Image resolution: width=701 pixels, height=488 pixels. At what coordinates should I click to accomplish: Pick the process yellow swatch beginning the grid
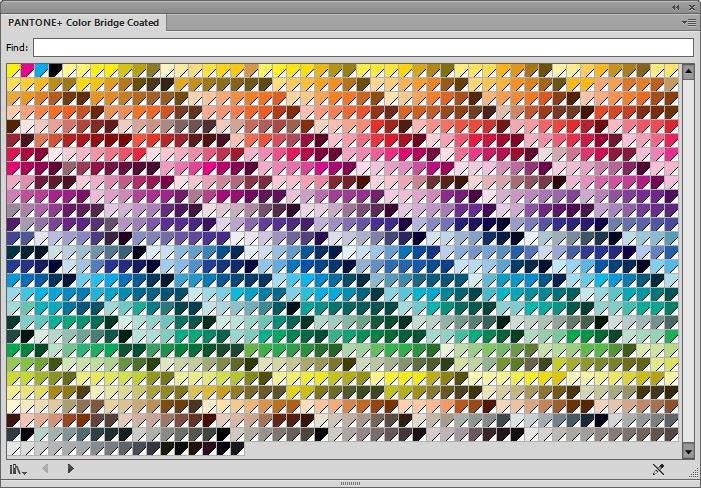point(13,71)
